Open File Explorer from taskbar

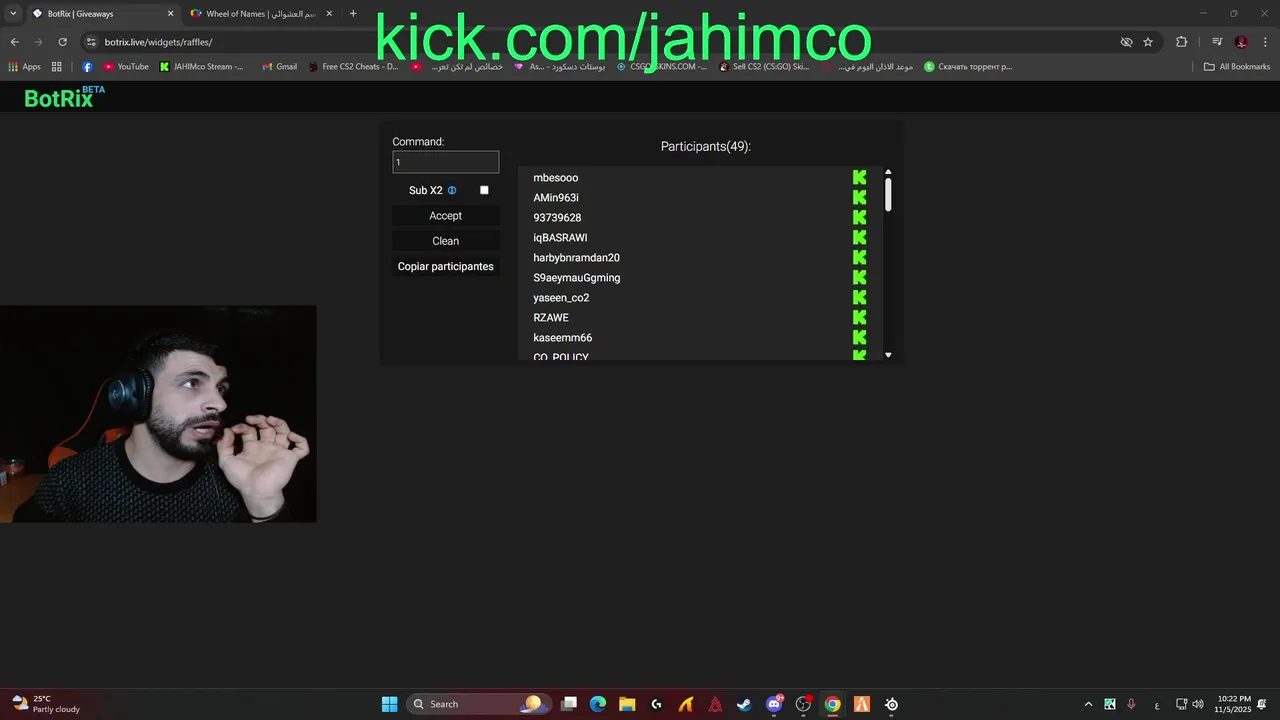(627, 704)
